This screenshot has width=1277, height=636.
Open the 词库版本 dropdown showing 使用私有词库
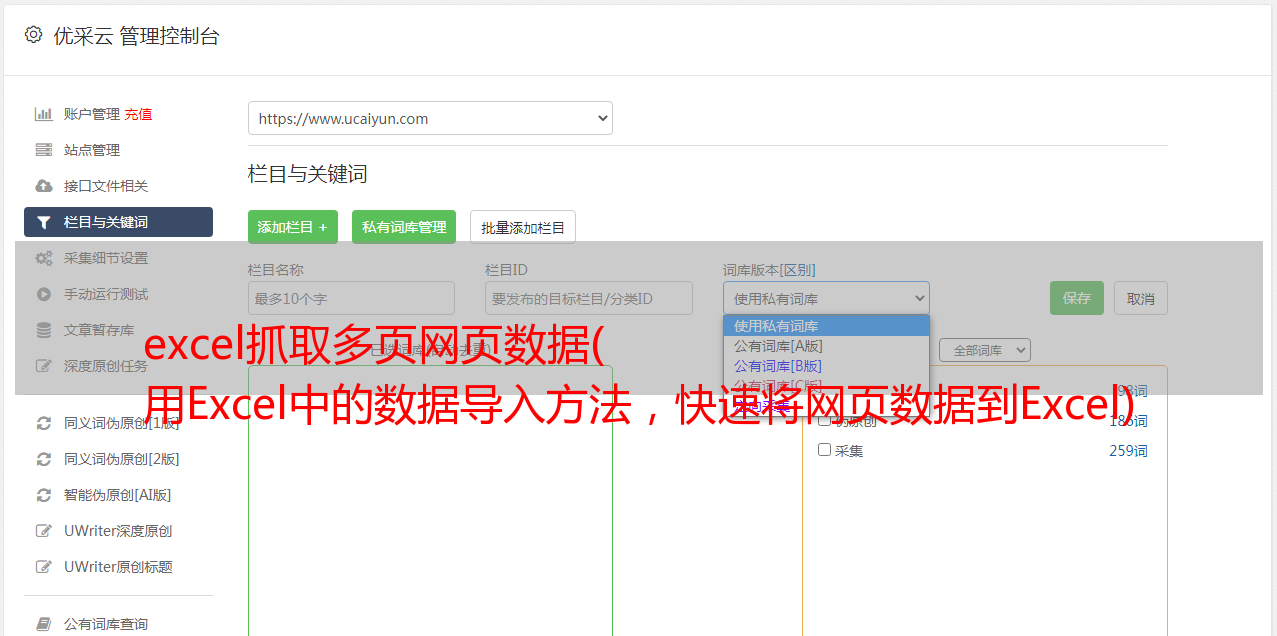[x=826, y=298]
